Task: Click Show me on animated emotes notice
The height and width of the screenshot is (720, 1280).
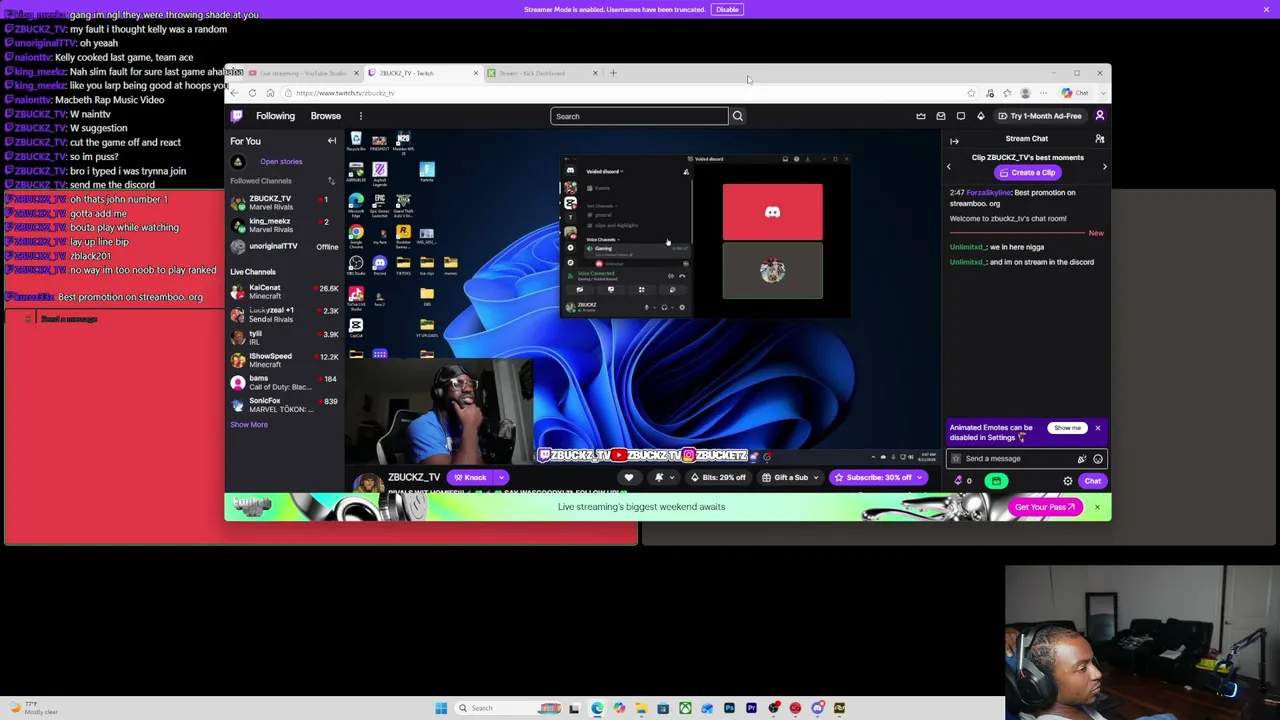Action: coord(1067,428)
